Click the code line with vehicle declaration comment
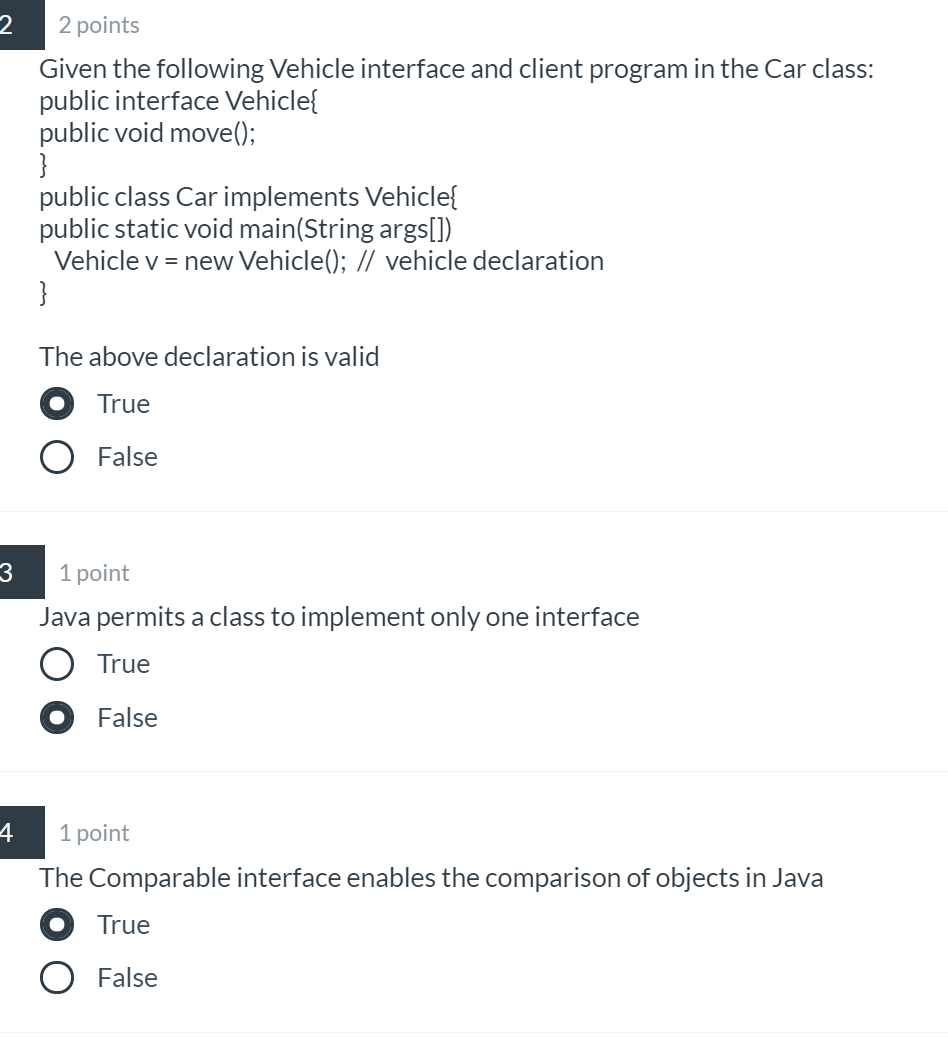The image size is (948, 1037). click(x=330, y=260)
